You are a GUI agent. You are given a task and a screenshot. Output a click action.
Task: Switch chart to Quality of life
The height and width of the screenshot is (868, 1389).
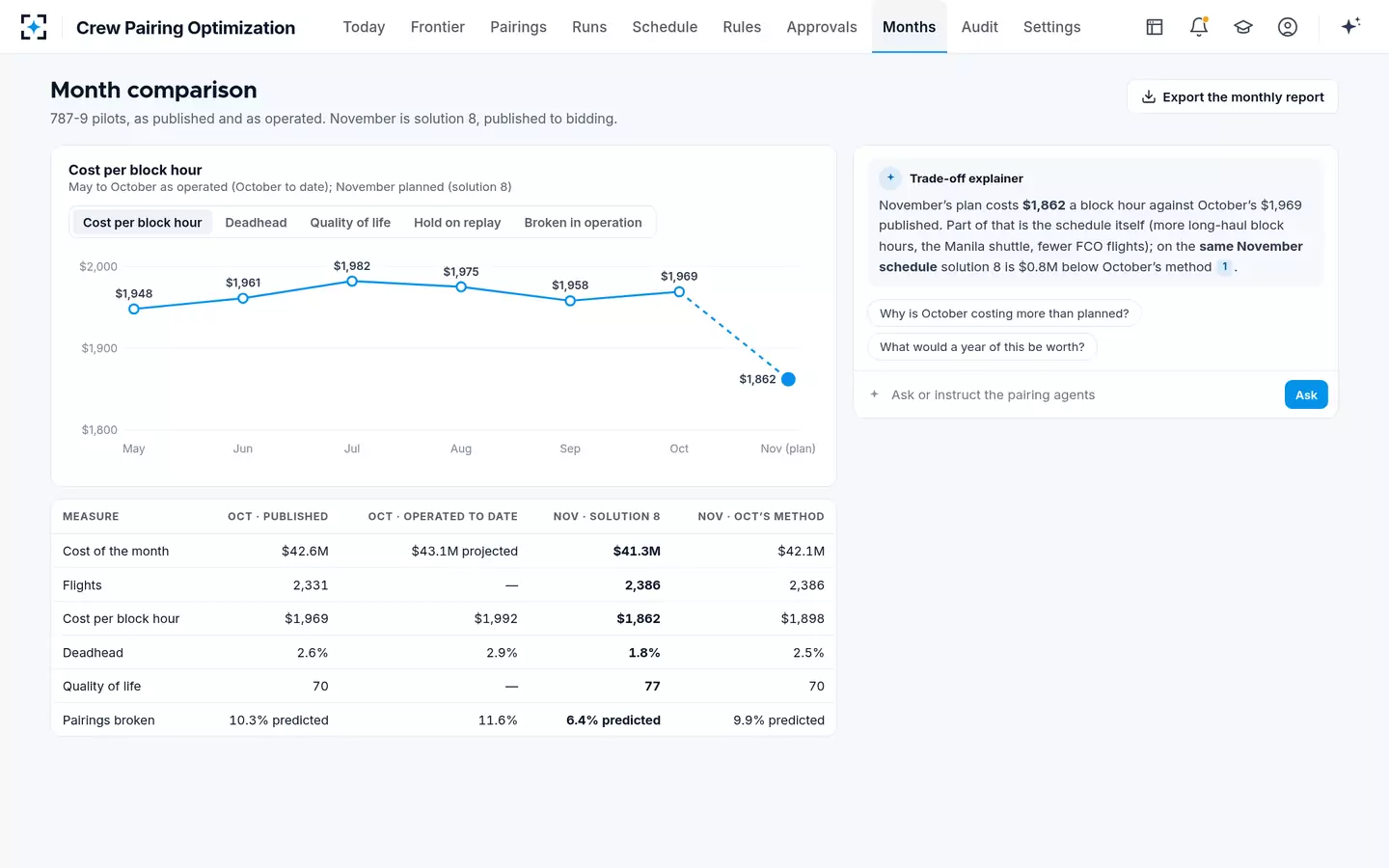(350, 223)
